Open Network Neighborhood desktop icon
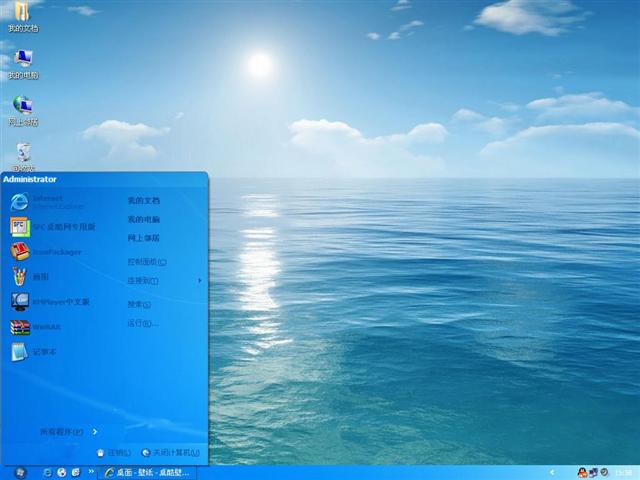Image resolution: width=640 pixels, height=480 pixels. (23, 111)
